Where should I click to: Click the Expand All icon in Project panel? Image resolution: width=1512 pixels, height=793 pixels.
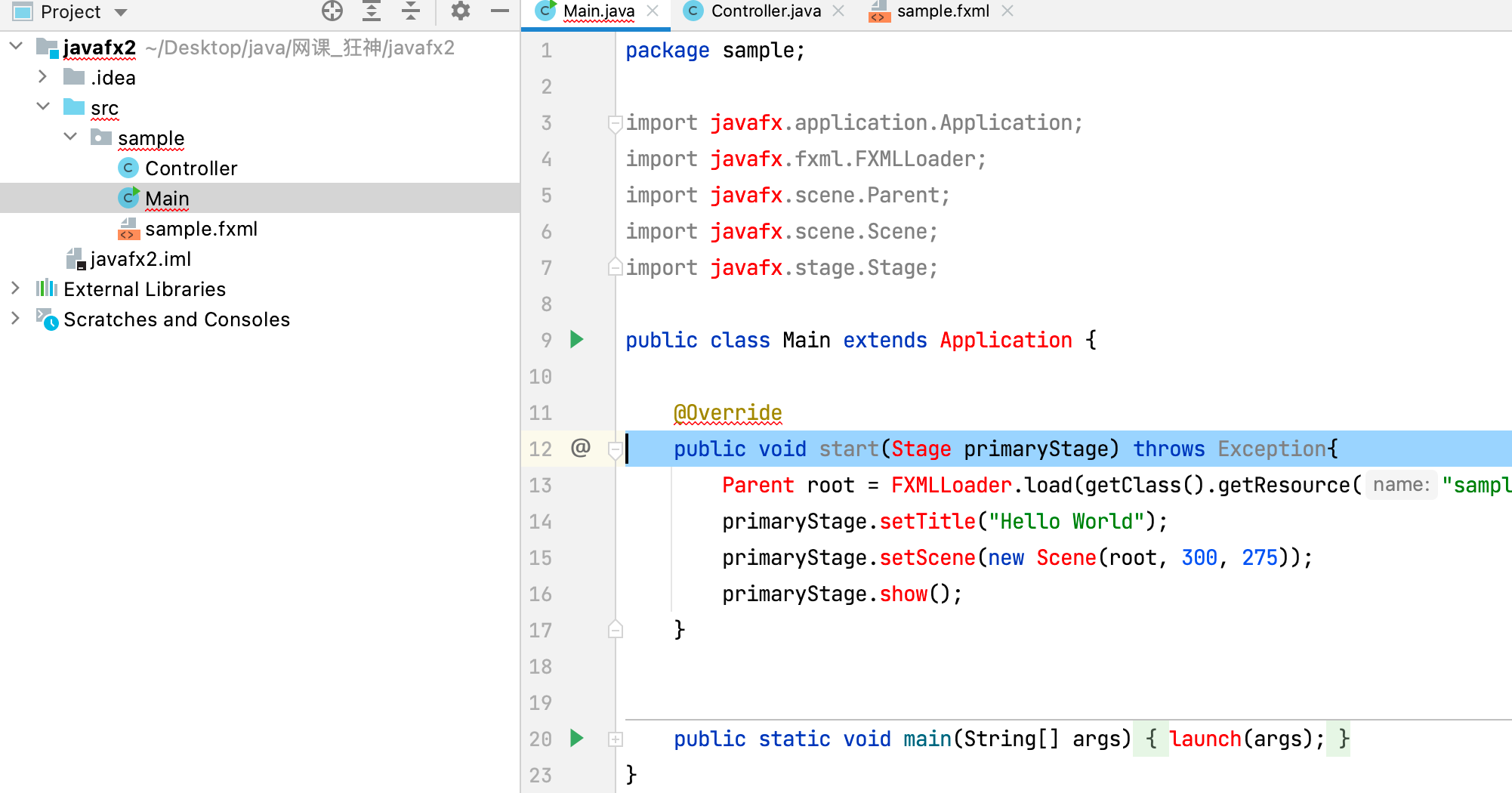coord(372,11)
